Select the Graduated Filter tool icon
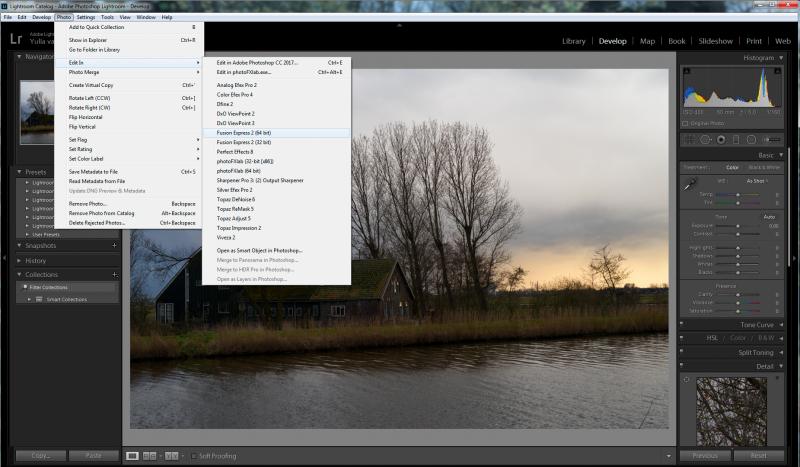Screen dimensions: 800x467 coord(736,139)
